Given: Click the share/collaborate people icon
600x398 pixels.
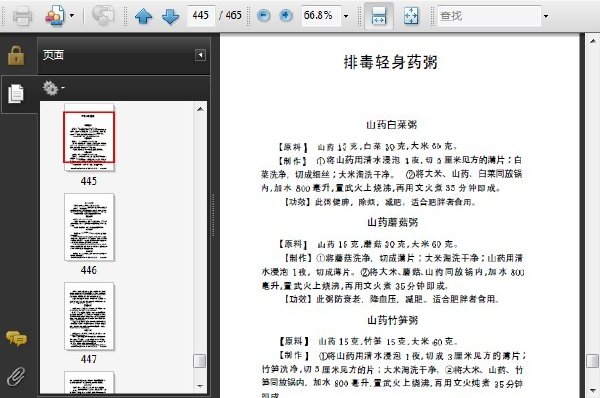Looking at the screenshot, I should (54, 16).
